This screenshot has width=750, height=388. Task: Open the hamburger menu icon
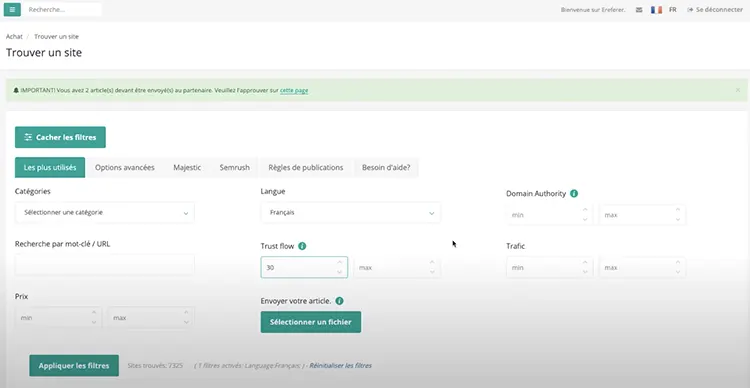pyautogui.click(x=12, y=10)
